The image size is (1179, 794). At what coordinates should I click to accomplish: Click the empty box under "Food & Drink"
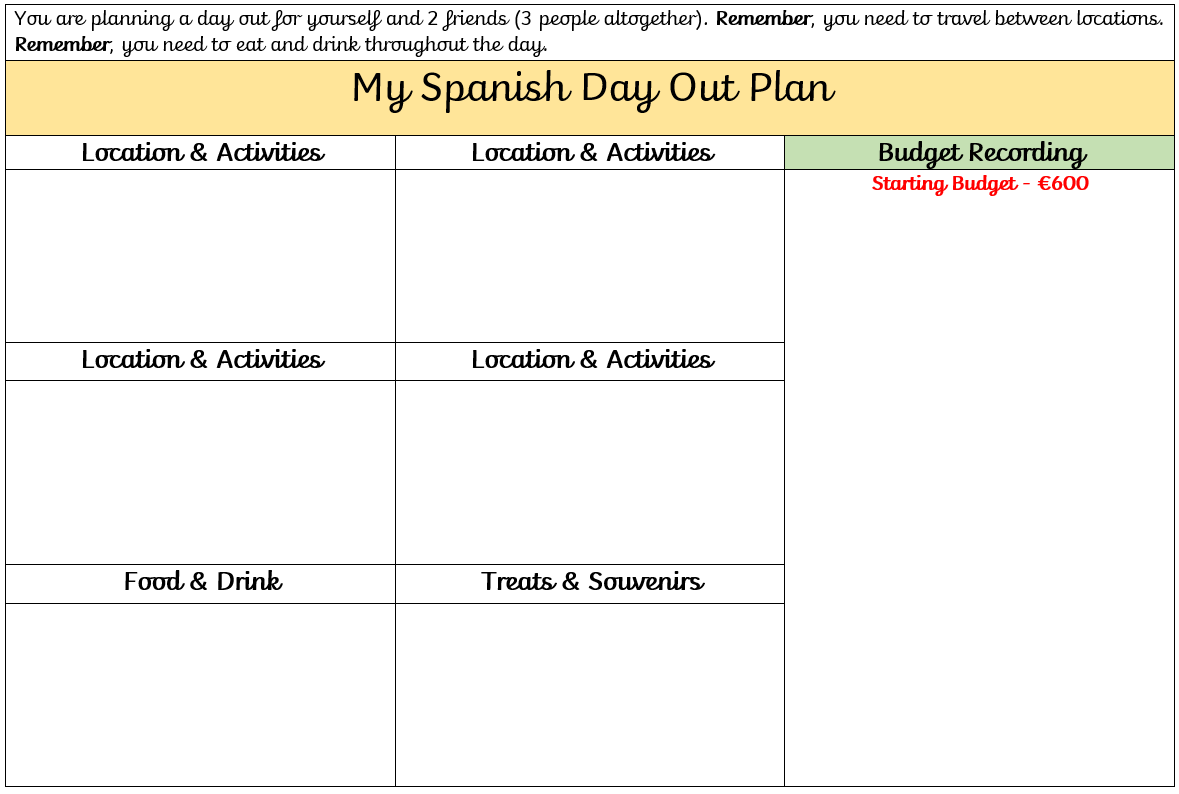pos(200,694)
